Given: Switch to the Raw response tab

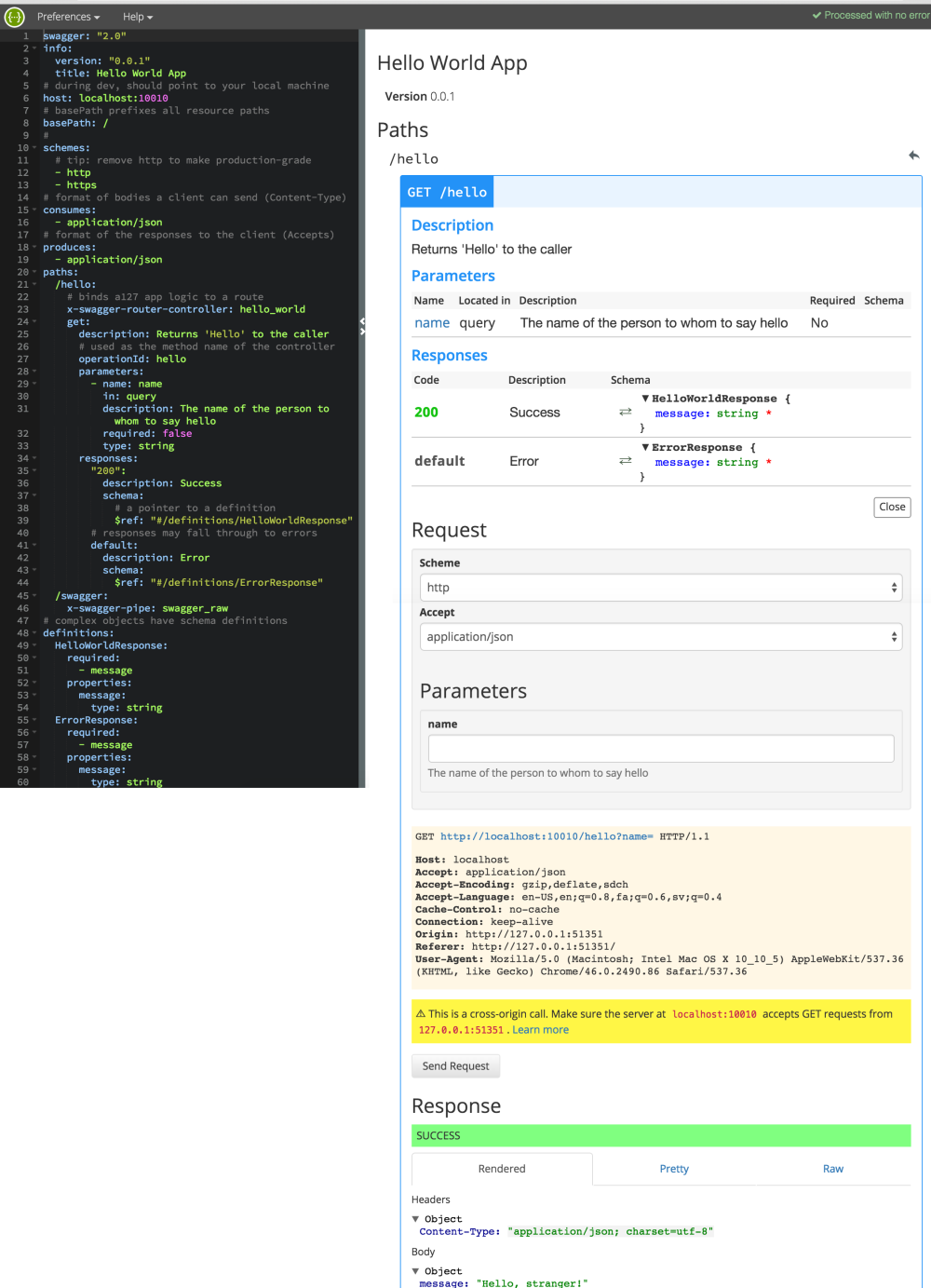Looking at the screenshot, I should click(x=833, y=1169).
